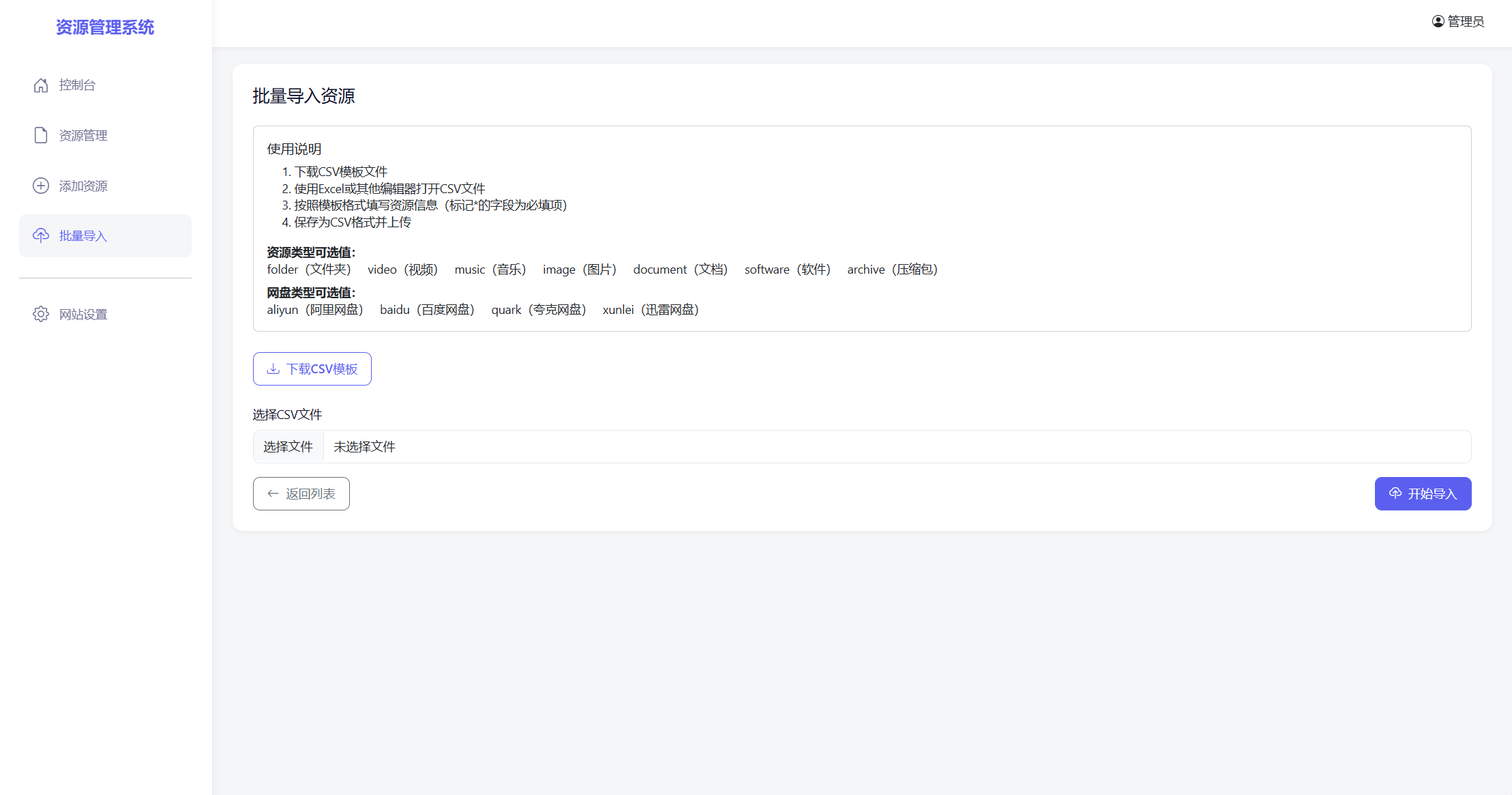Click the 资源管理 document icon
The height and width of the screenshot is (795, 1512).
[x=40, y=135]
